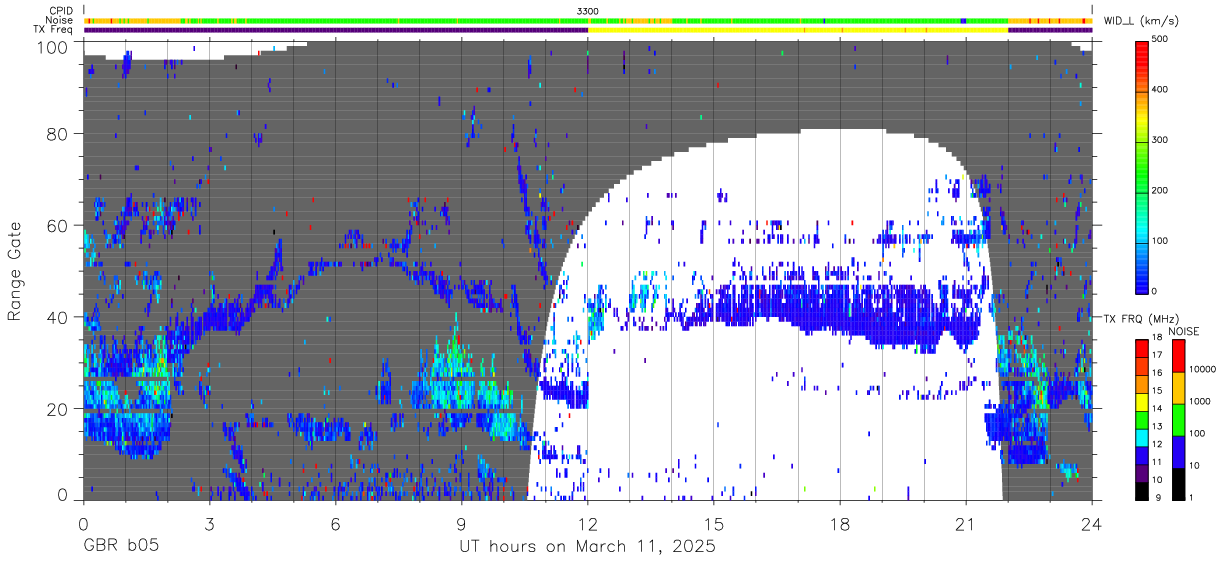
Task: Click the Noise row label at top left
Action: 58,20
